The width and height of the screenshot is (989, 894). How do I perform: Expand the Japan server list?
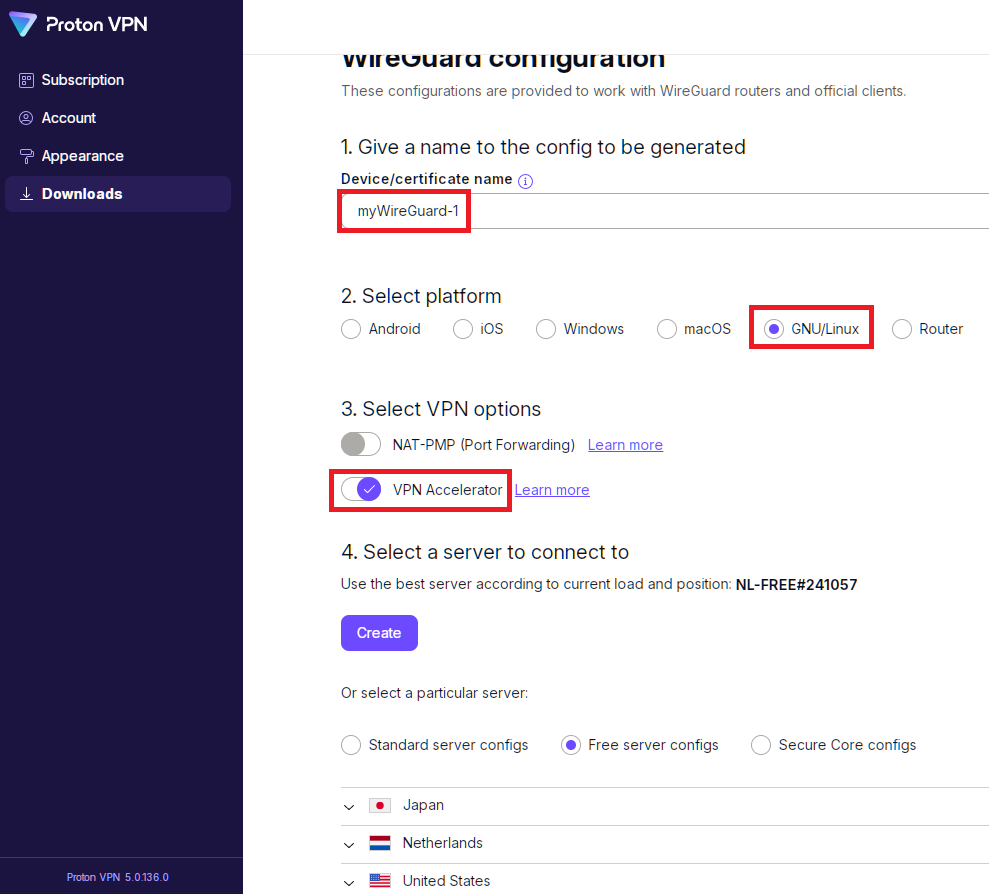click(349, 806)
